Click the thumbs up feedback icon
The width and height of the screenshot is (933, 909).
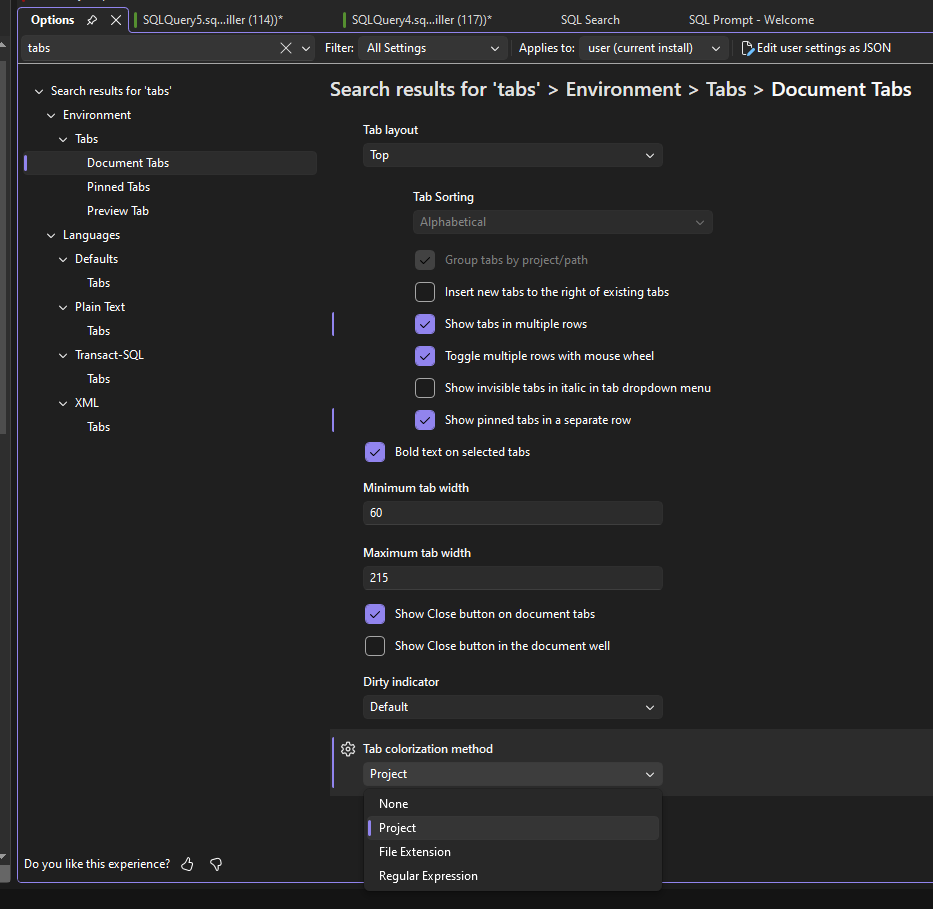click(x=187, y=864)
